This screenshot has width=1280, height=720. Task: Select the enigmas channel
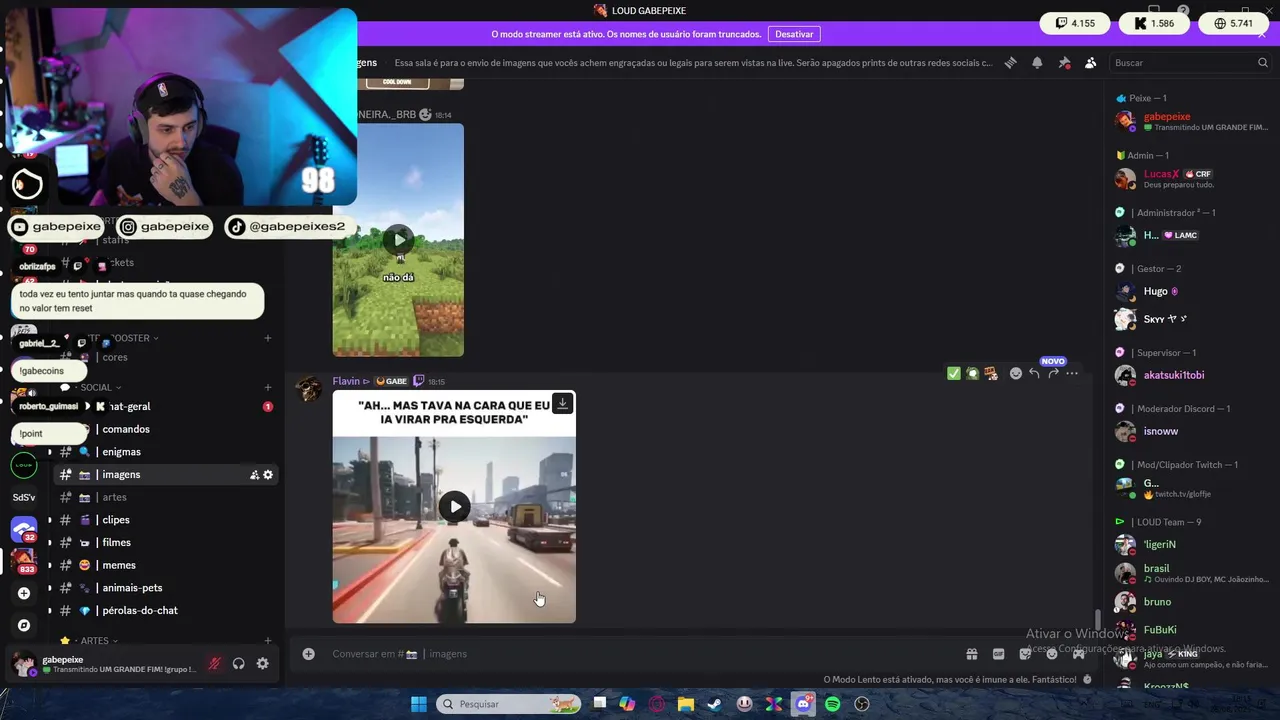click(x=164, y=452)
